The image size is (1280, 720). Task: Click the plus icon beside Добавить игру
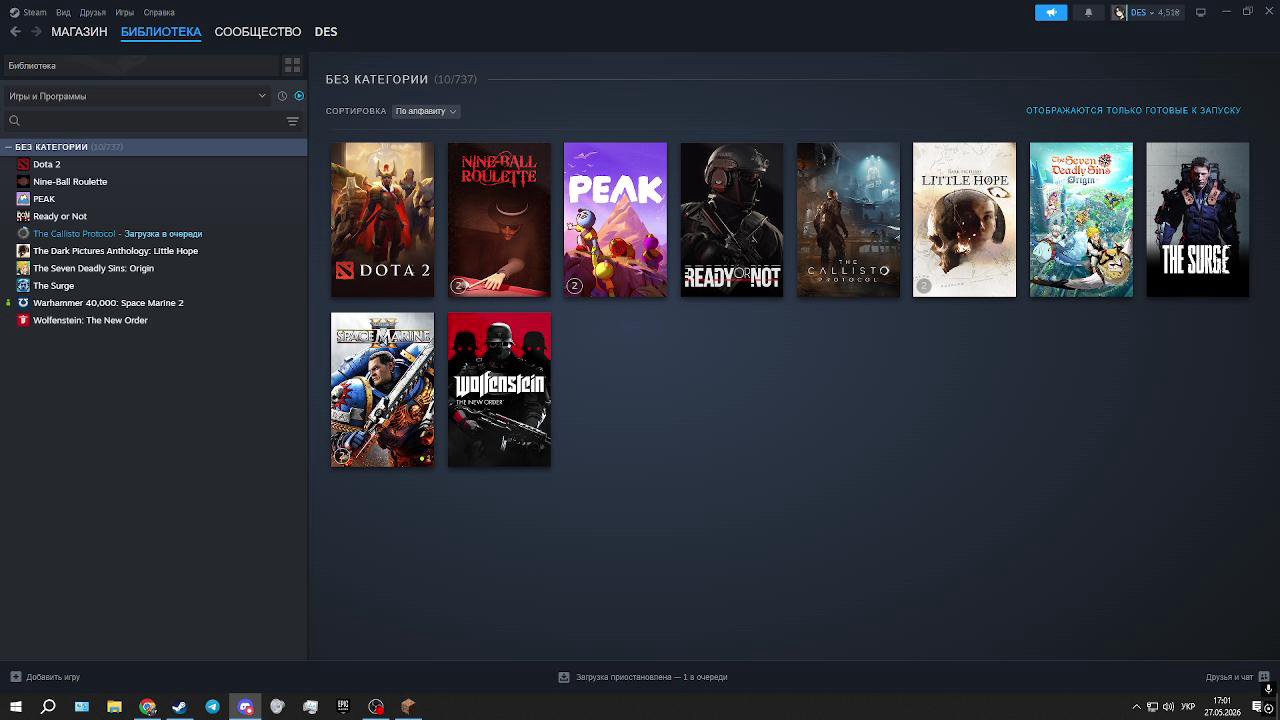pyautogui.click(x=15, y=677)
